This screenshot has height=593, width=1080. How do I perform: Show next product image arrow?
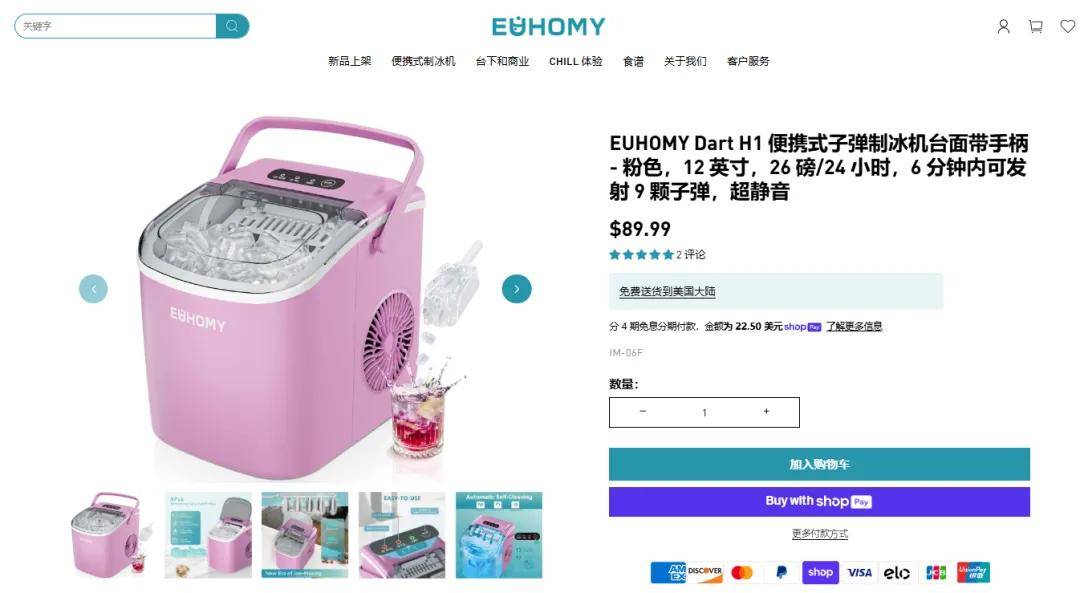(x=517, y=289)
